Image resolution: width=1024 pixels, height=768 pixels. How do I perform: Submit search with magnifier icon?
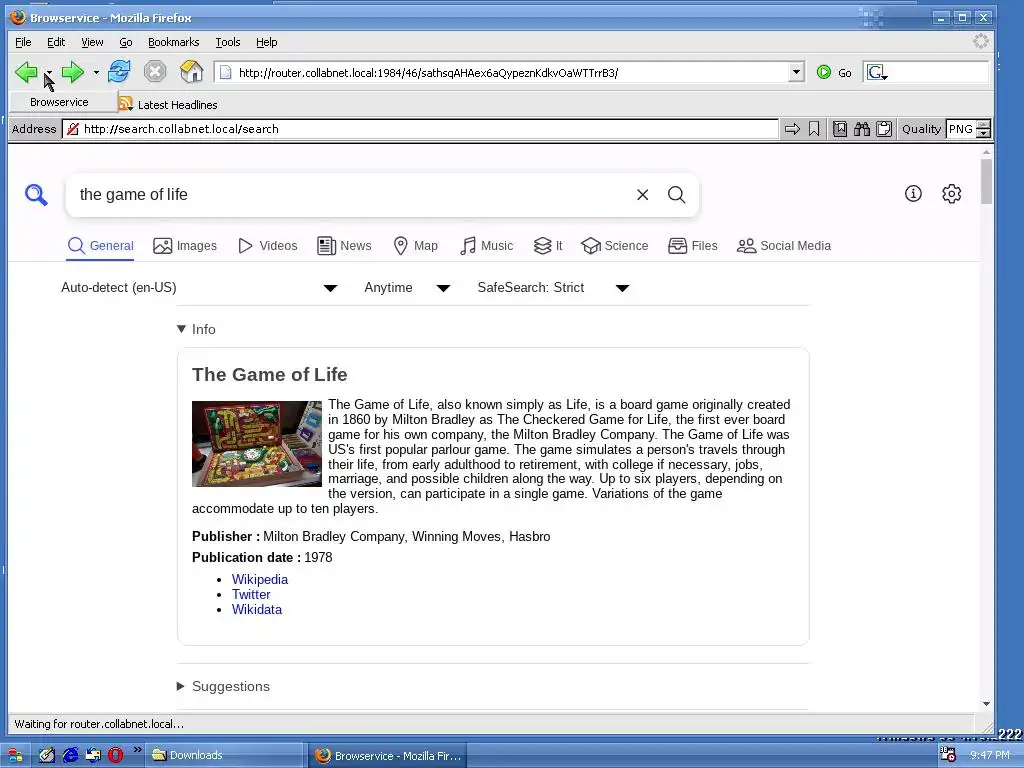(677, 195)
